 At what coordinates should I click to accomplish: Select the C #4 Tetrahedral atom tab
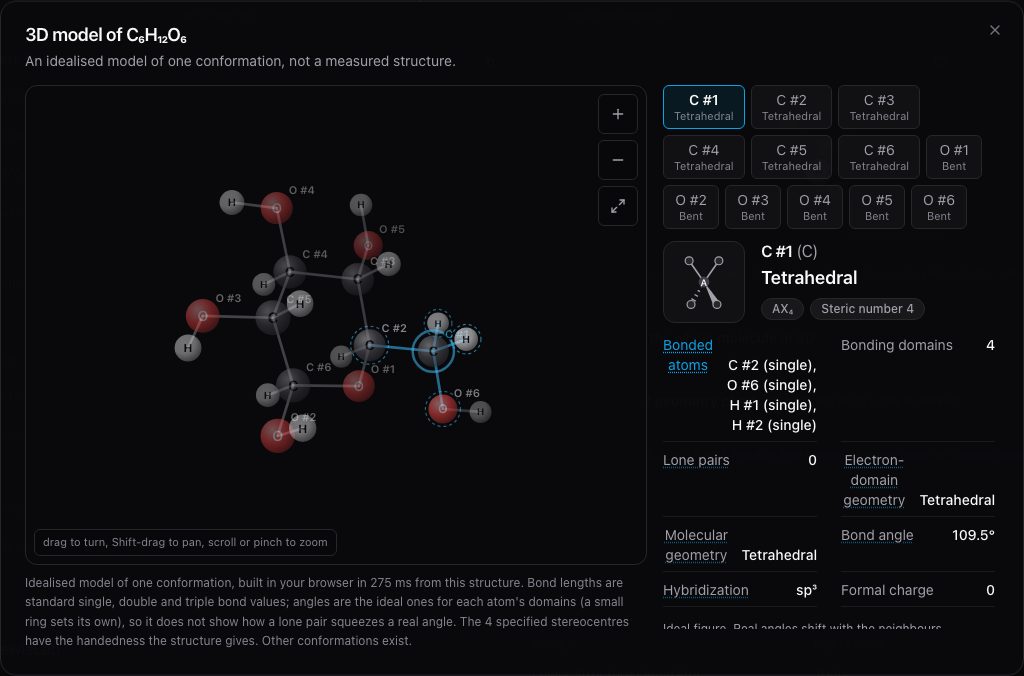(703, 157)
